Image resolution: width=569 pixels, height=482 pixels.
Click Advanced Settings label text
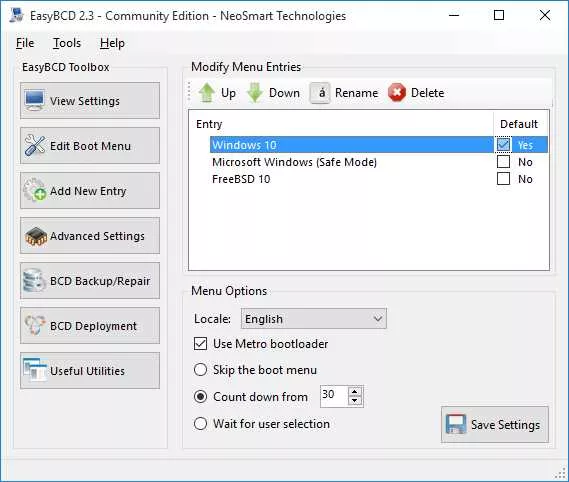pyautogui.click(x=97, y=236)
